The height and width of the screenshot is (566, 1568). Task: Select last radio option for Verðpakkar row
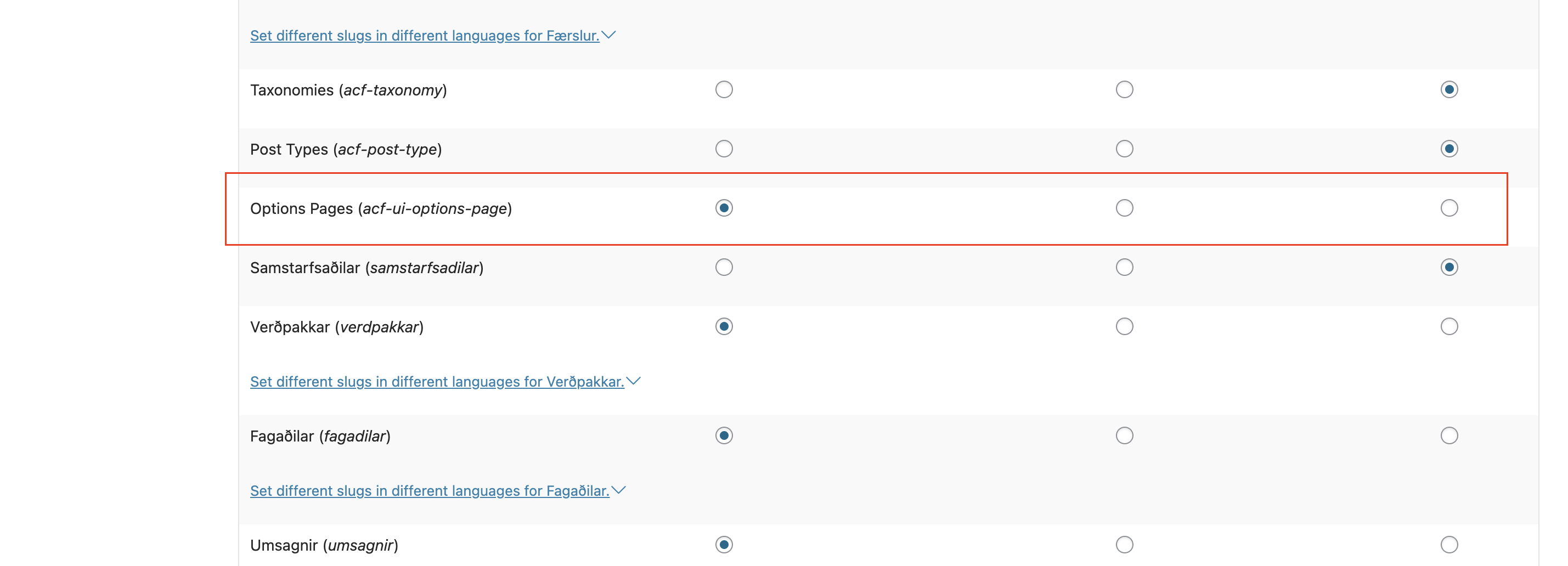(x=1449, y=326)
